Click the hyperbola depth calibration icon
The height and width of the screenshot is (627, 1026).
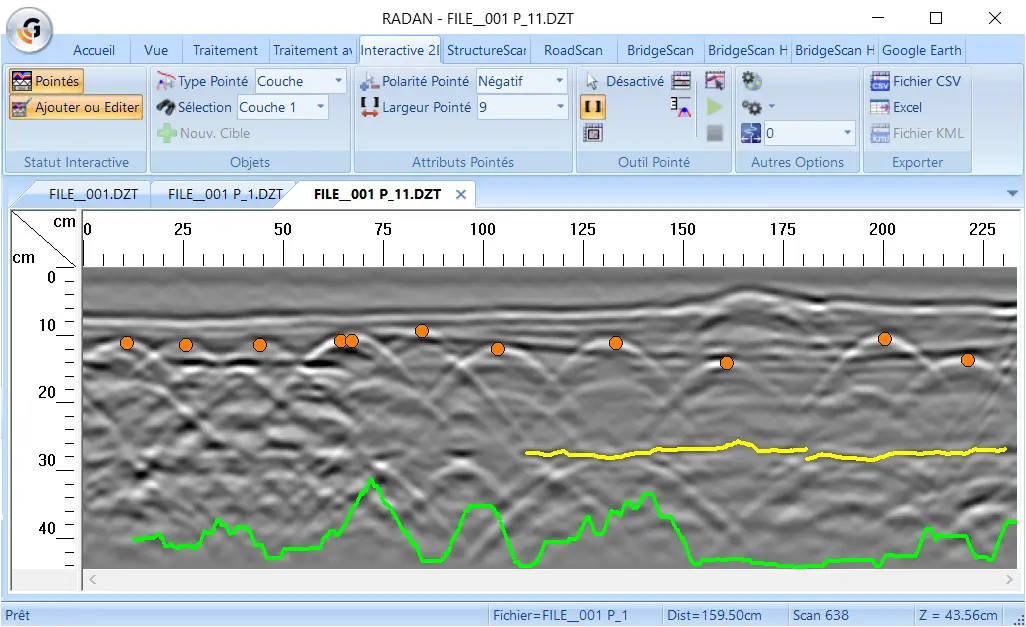[681, 107]
